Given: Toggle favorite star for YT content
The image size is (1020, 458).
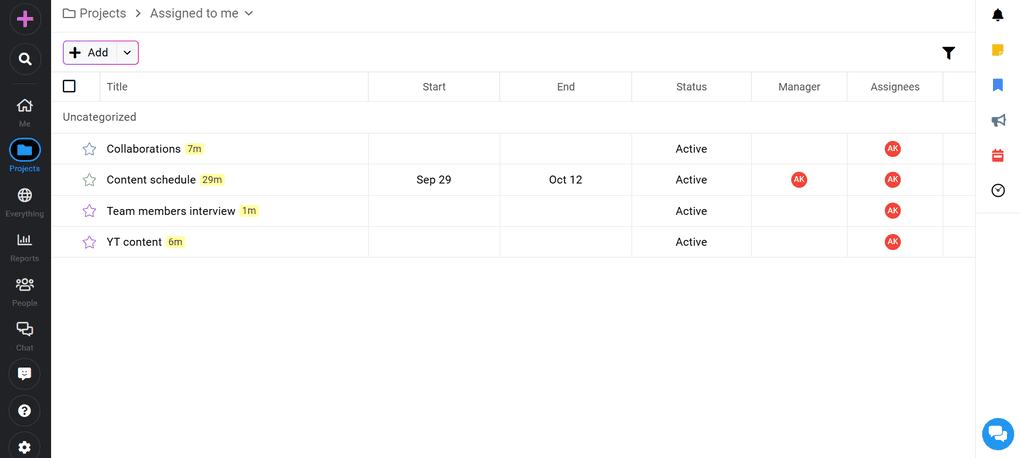Looking at the screenshot, I should click(x=89, y=242).
